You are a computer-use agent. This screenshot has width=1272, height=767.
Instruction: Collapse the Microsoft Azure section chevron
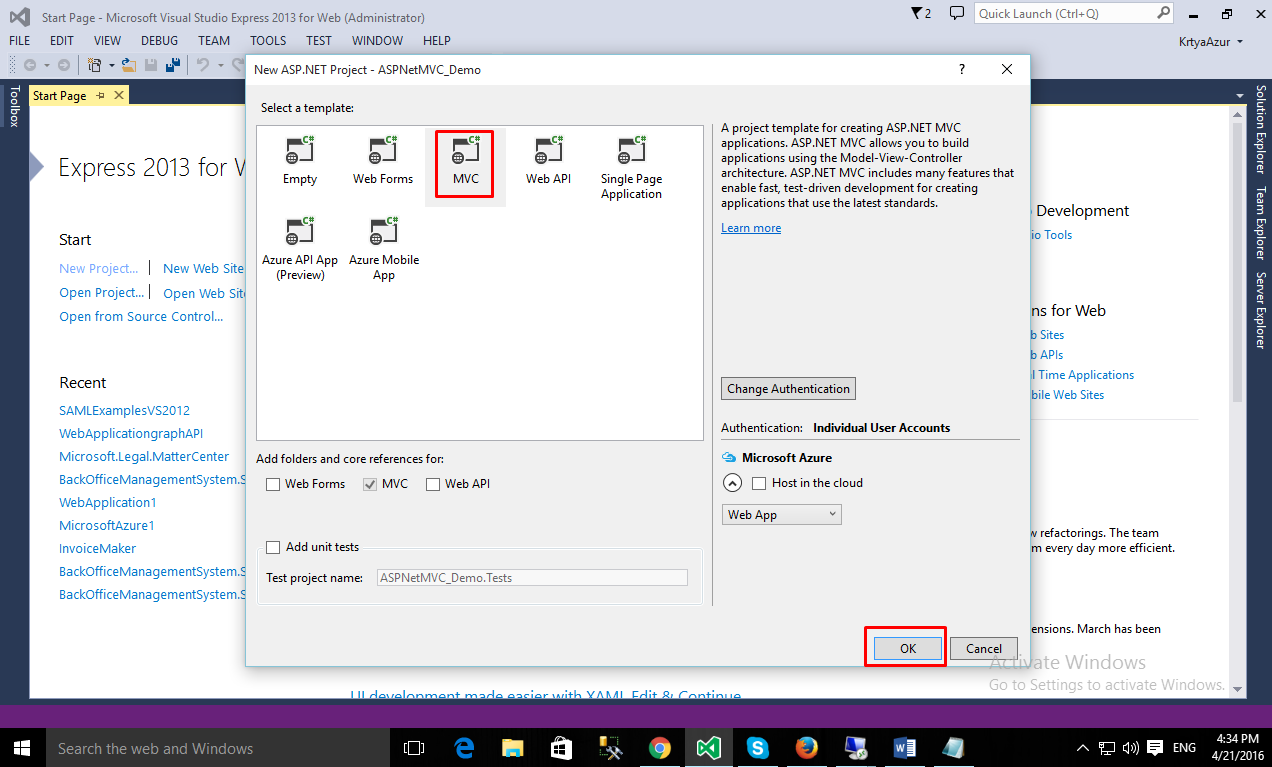(732, 483)
